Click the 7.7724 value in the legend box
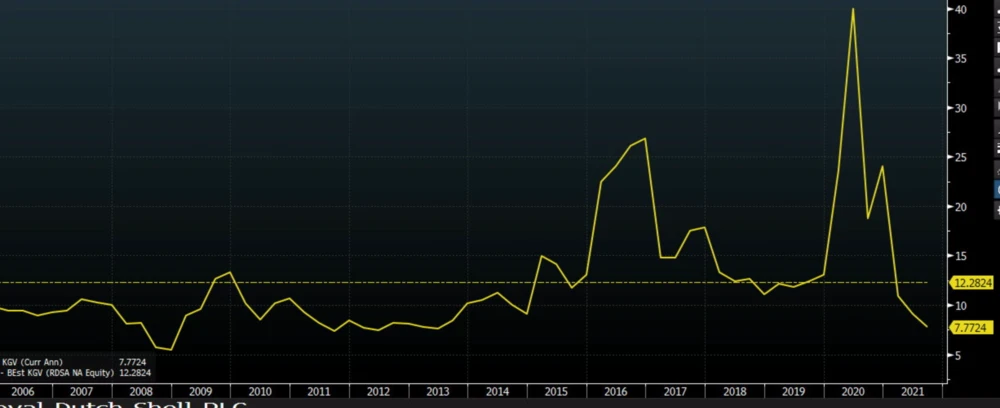This screenshot has height=408, width=1000. click(x=132, y=360)
